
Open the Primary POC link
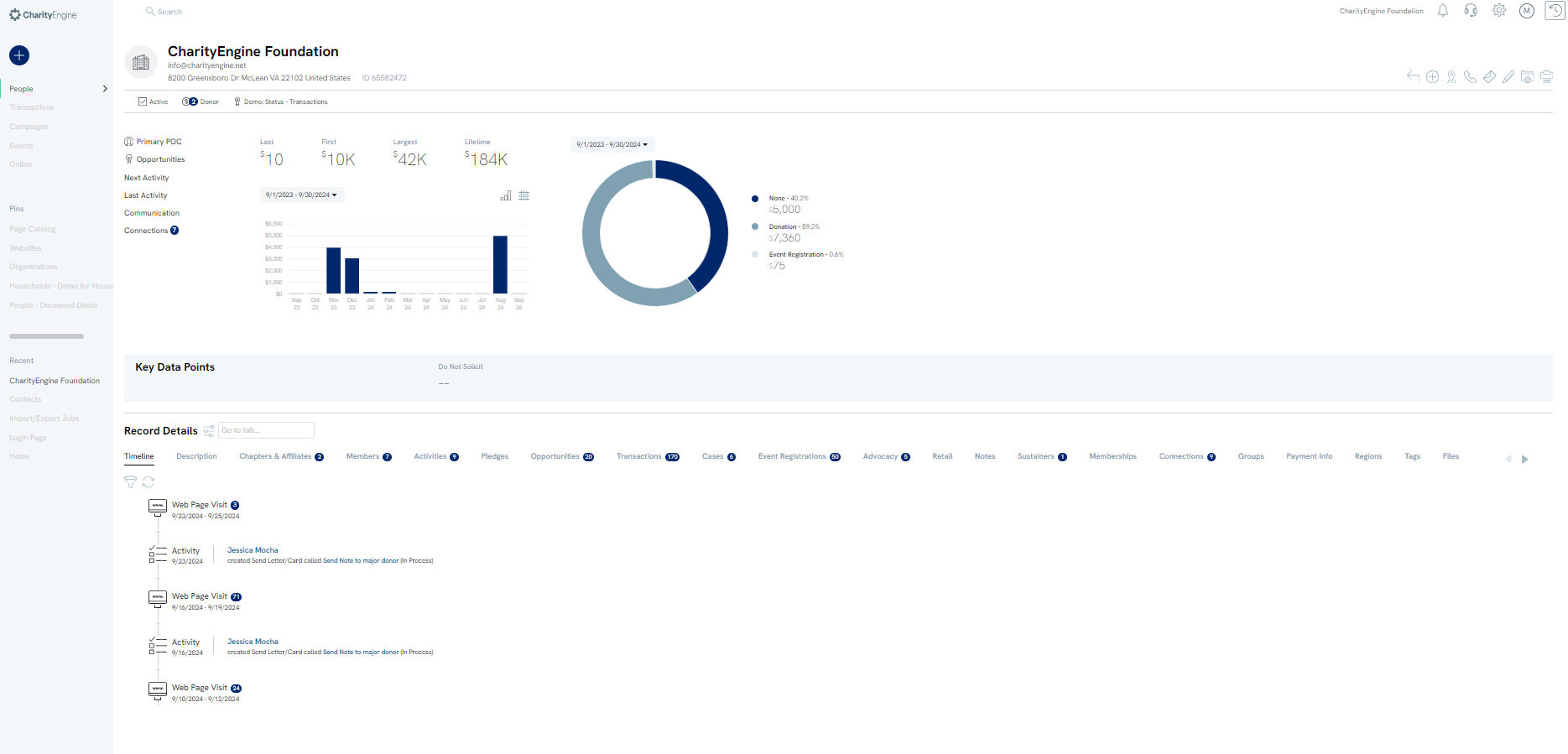(x=153, y=142)
